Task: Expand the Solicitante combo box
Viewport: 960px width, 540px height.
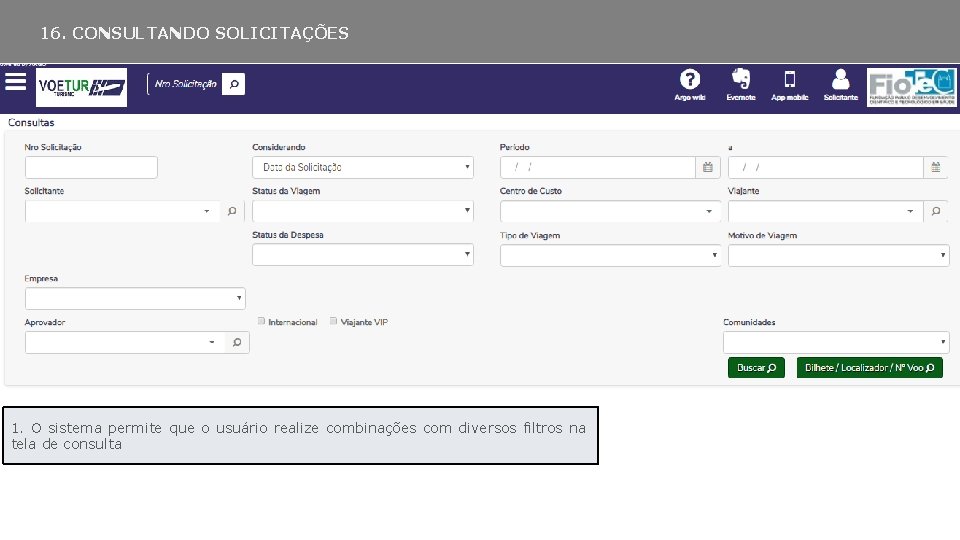Action: coord(207,211)
